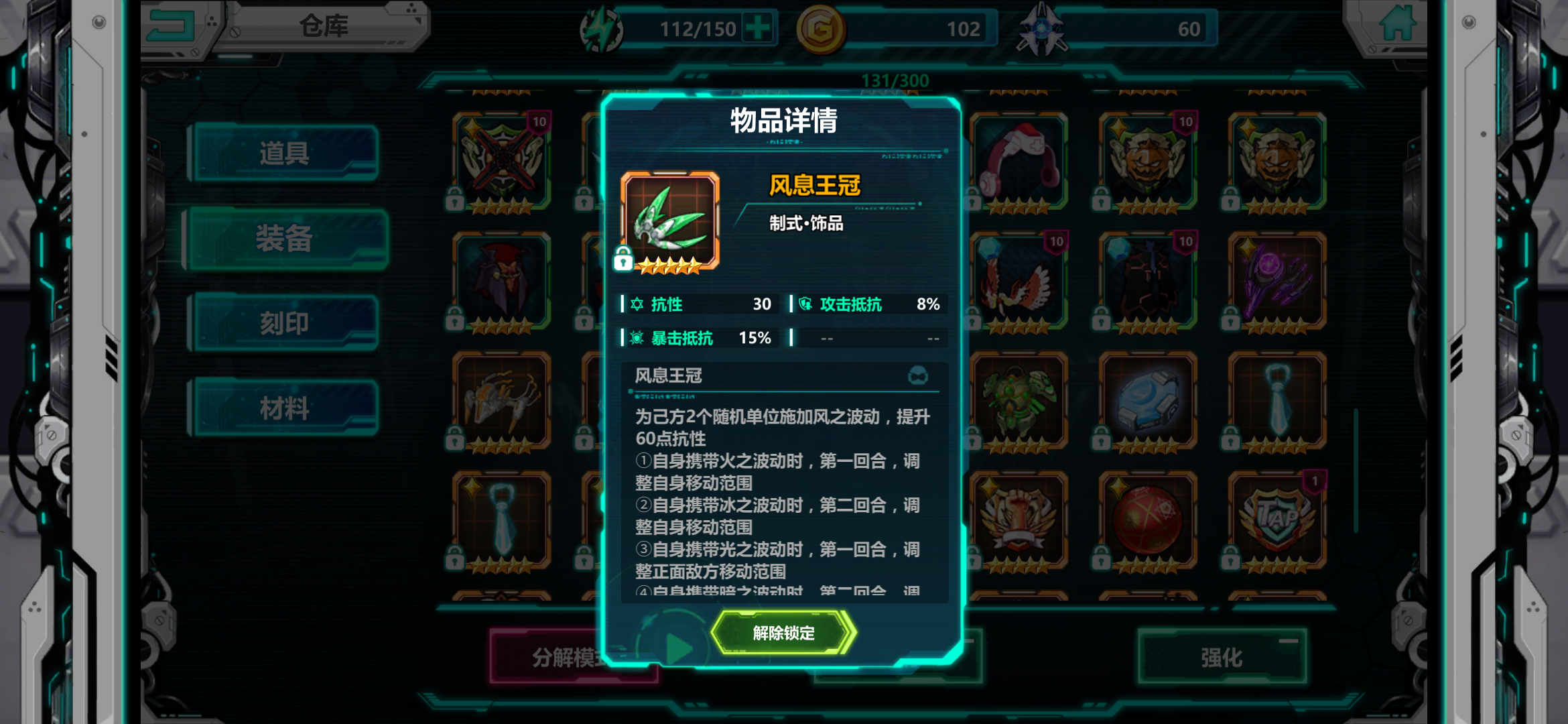Open the 道具 tab
Image resolution: width=1568 pixels, height=724 pixels.
coord(284,153)
